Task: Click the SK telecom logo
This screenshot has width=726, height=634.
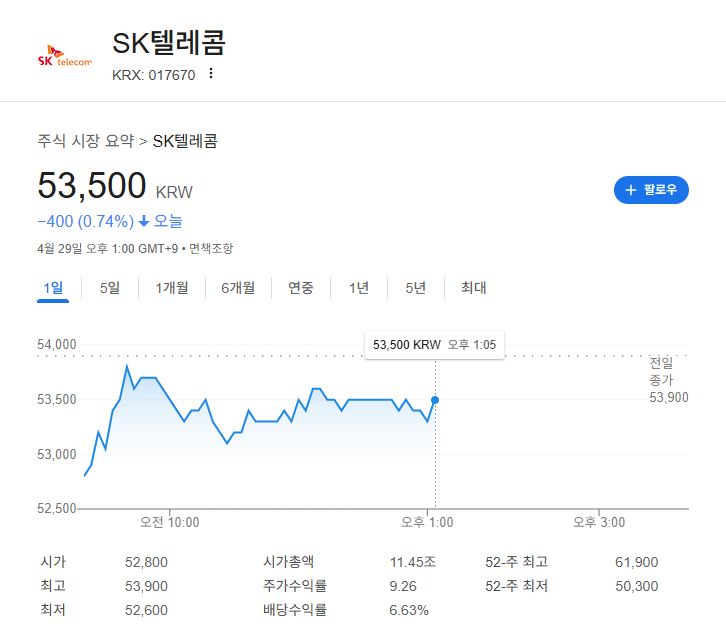Action: pos(65,56)
